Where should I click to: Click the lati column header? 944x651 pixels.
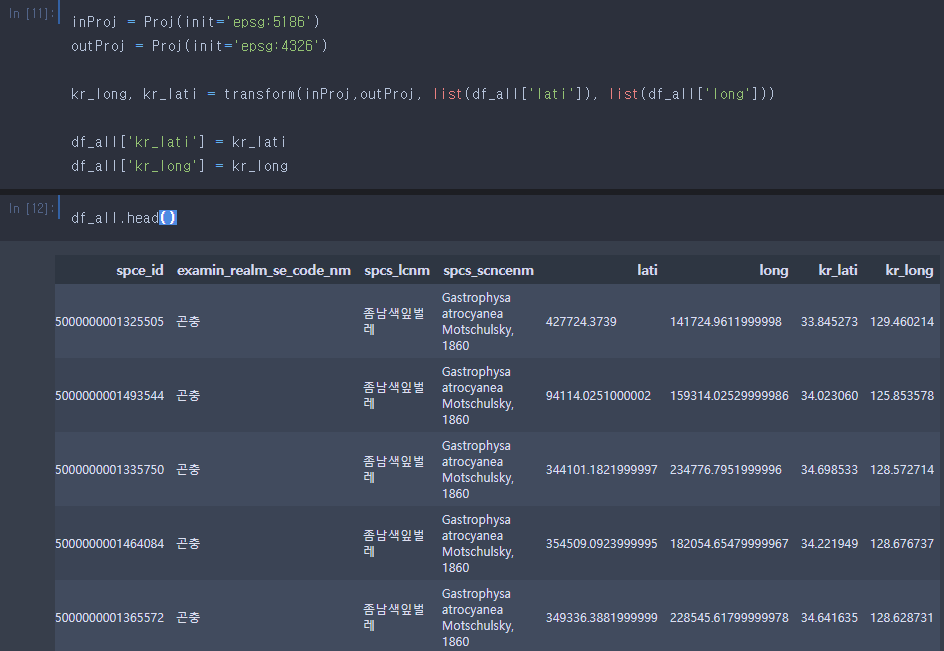(647, 270)
